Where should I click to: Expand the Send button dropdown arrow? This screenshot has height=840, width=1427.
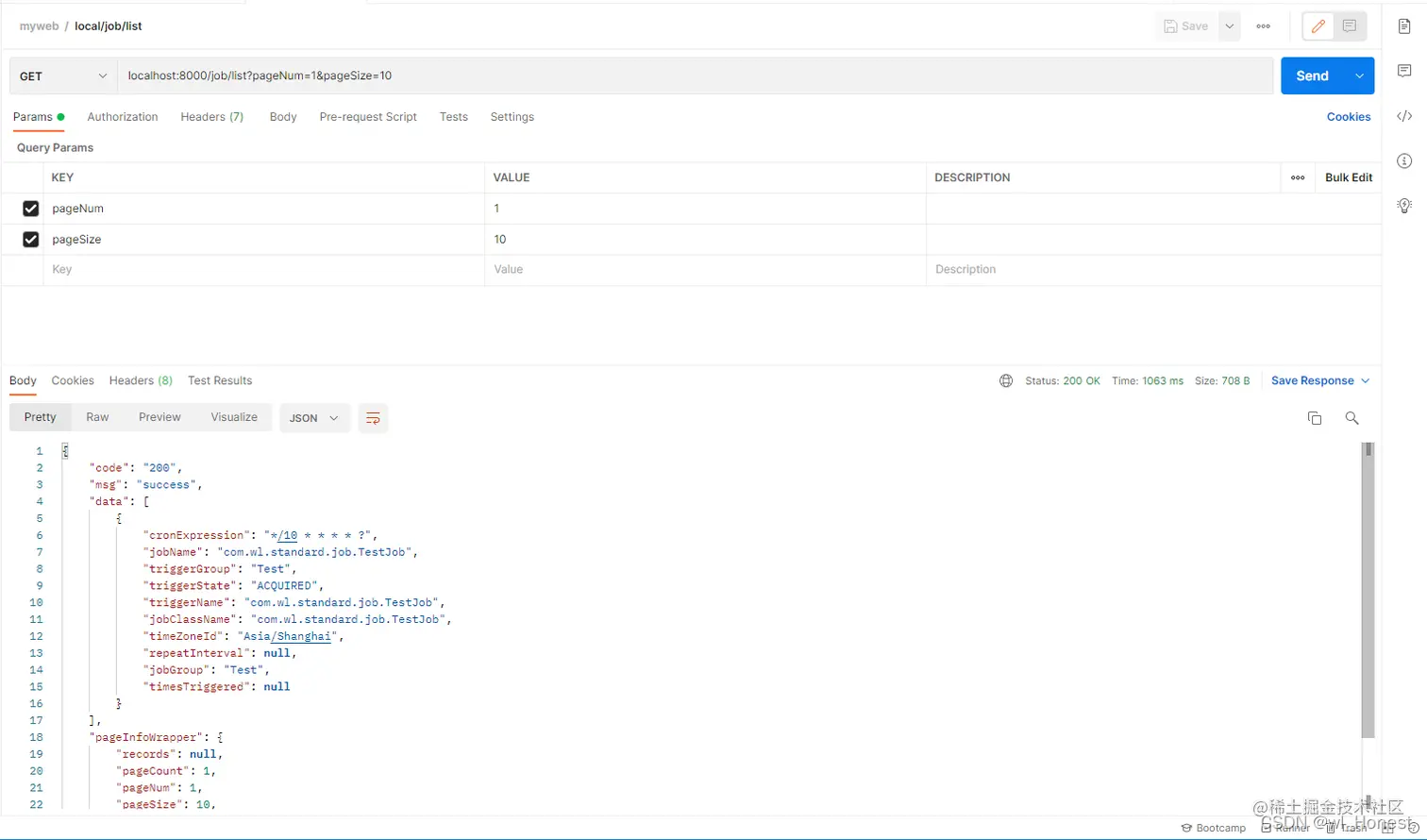click(x=1359, y=76)
